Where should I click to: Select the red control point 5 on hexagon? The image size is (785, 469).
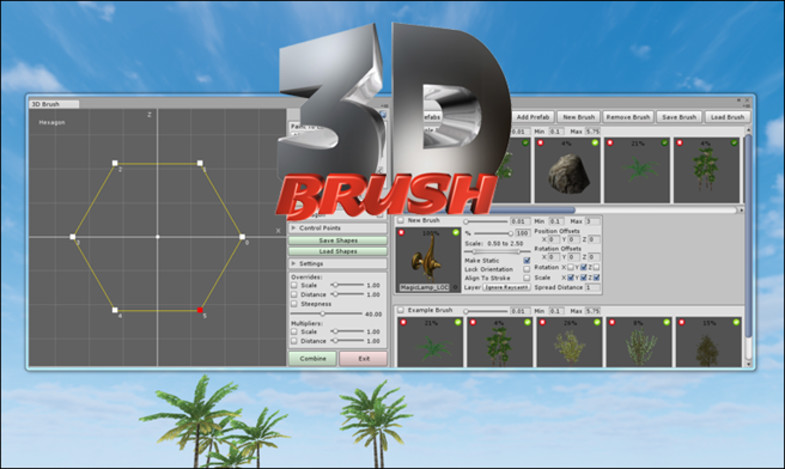point(200,310)
